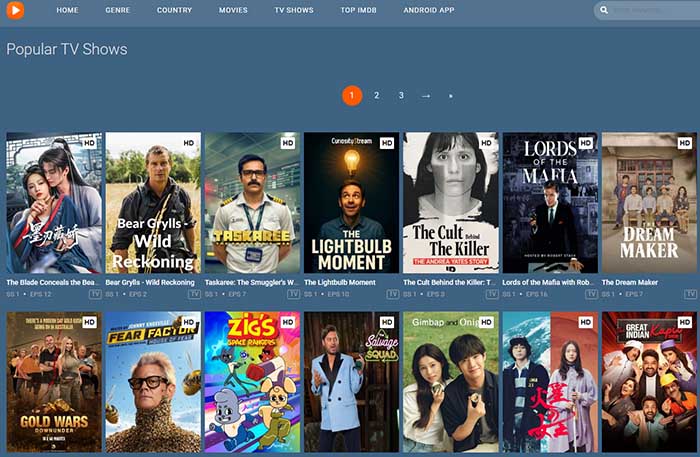Click HD badge on Dream Maker poster
The height and width of the screenshot is (457, 700).
click(685, 143)
